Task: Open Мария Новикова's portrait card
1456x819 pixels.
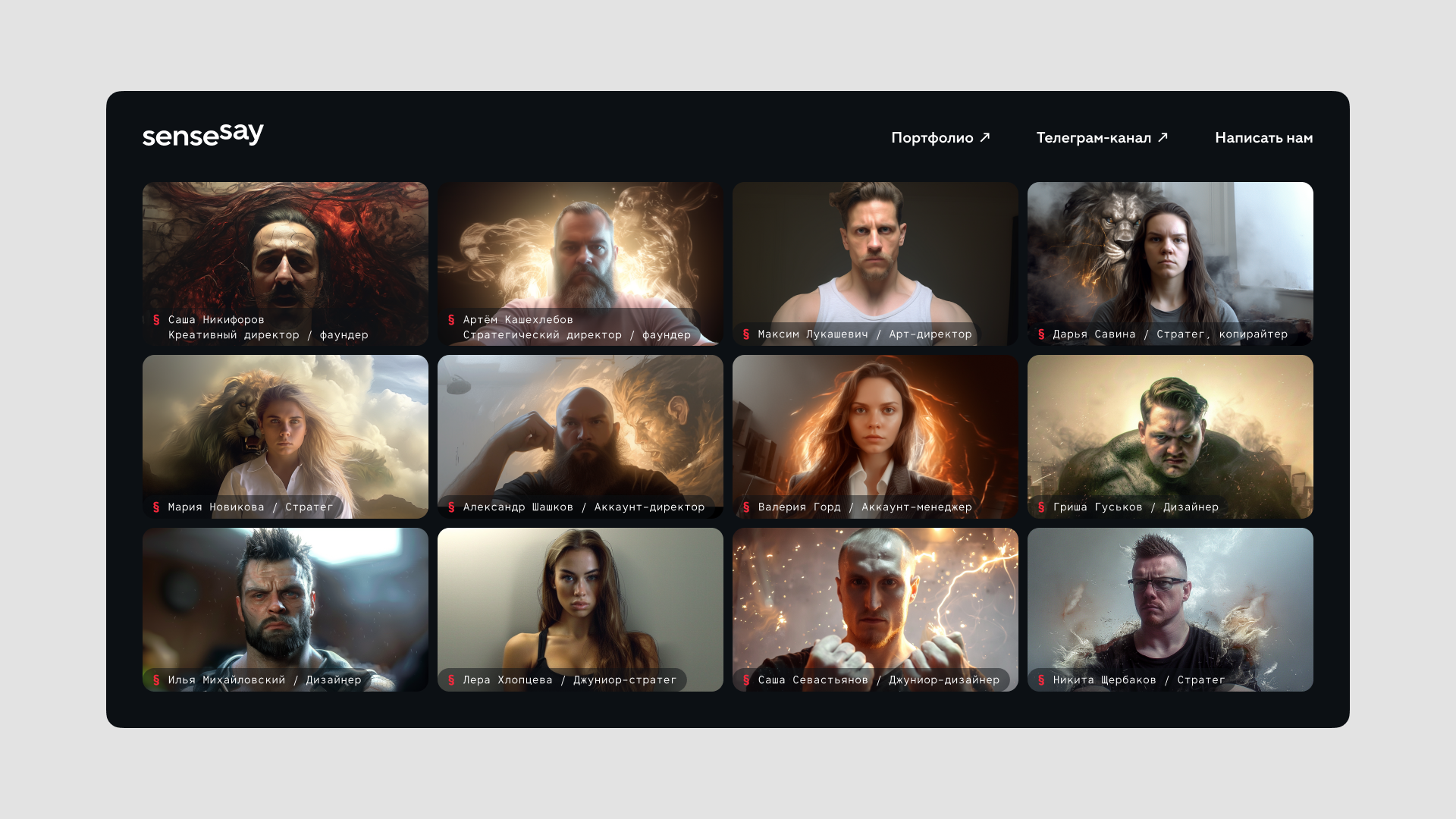Action: point(285,437)
